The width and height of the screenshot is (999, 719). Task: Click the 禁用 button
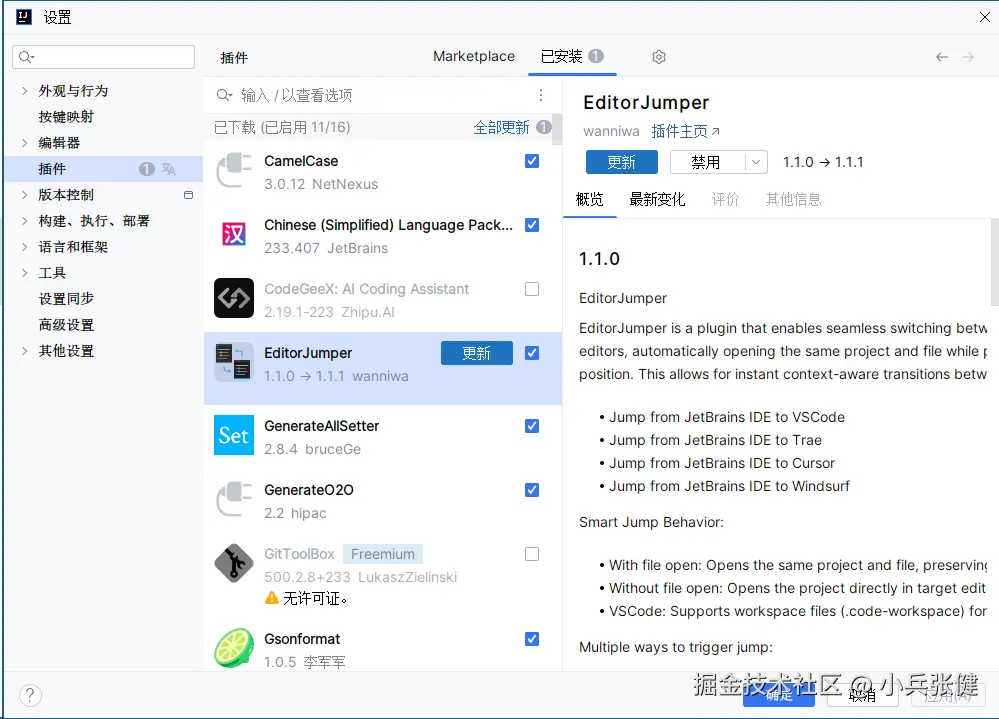[x=707, y=162]
